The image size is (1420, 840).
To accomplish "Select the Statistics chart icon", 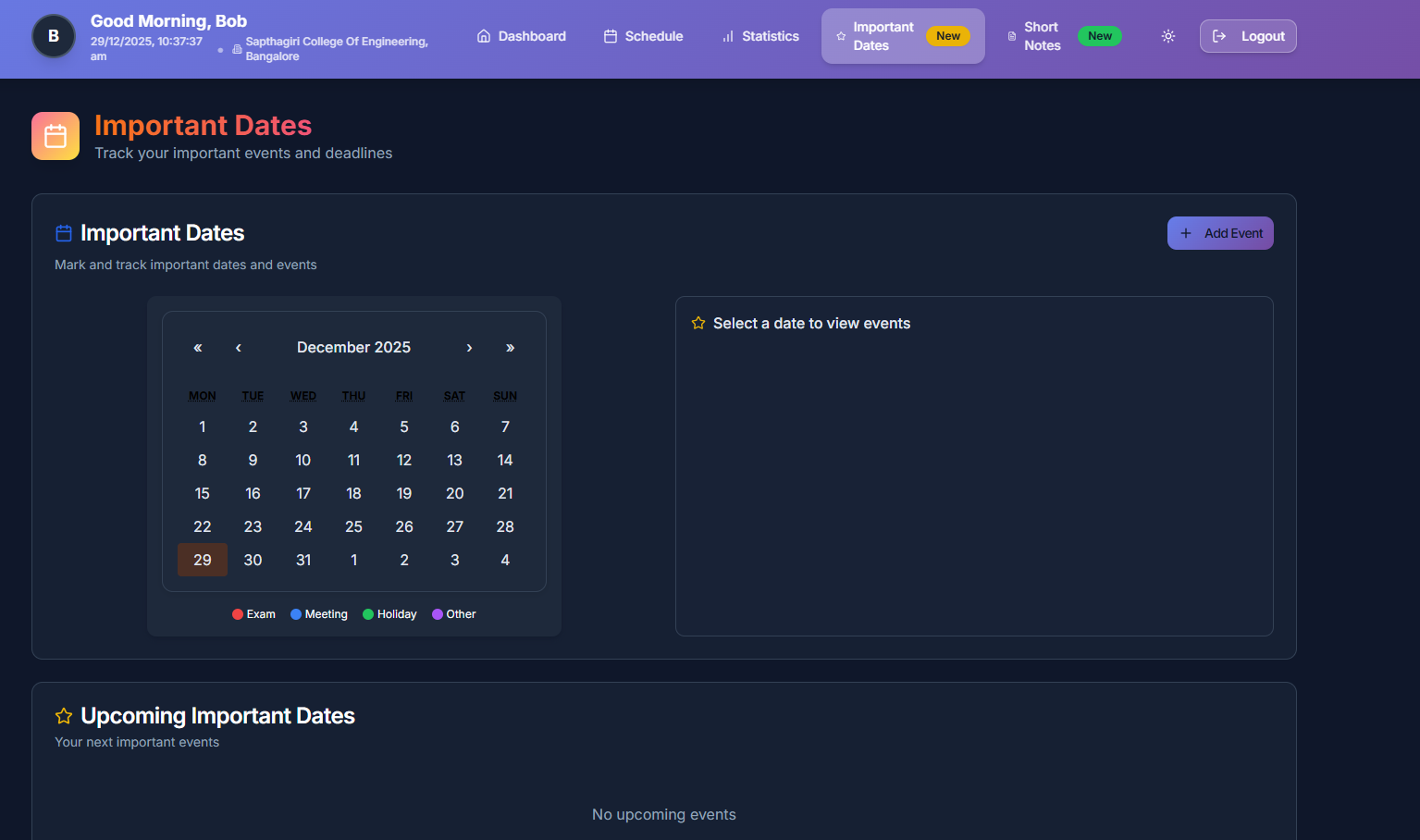I will (x=726, y=36).
